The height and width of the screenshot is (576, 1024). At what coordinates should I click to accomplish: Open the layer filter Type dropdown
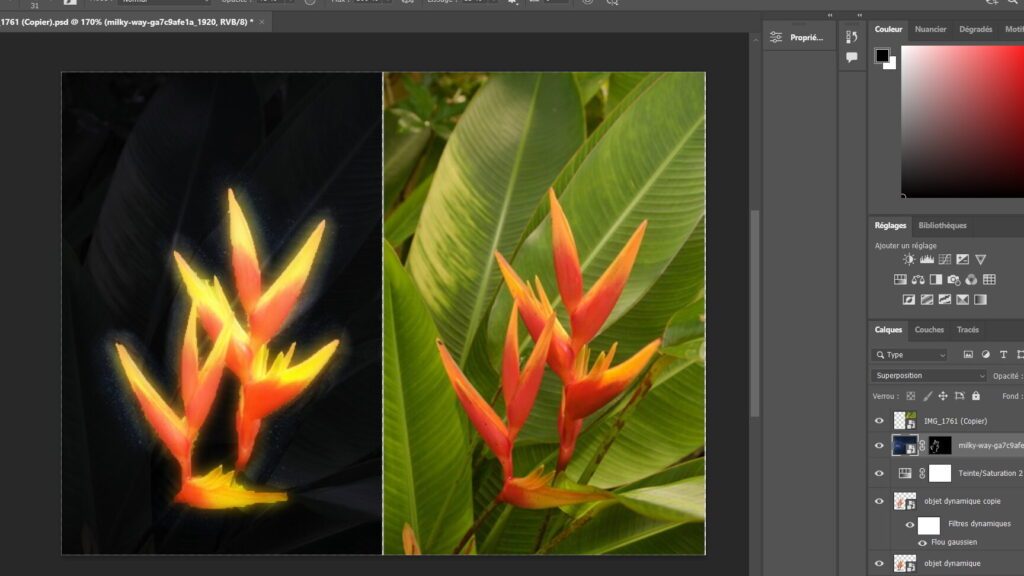pyautogui.click(x=910, y=355)
